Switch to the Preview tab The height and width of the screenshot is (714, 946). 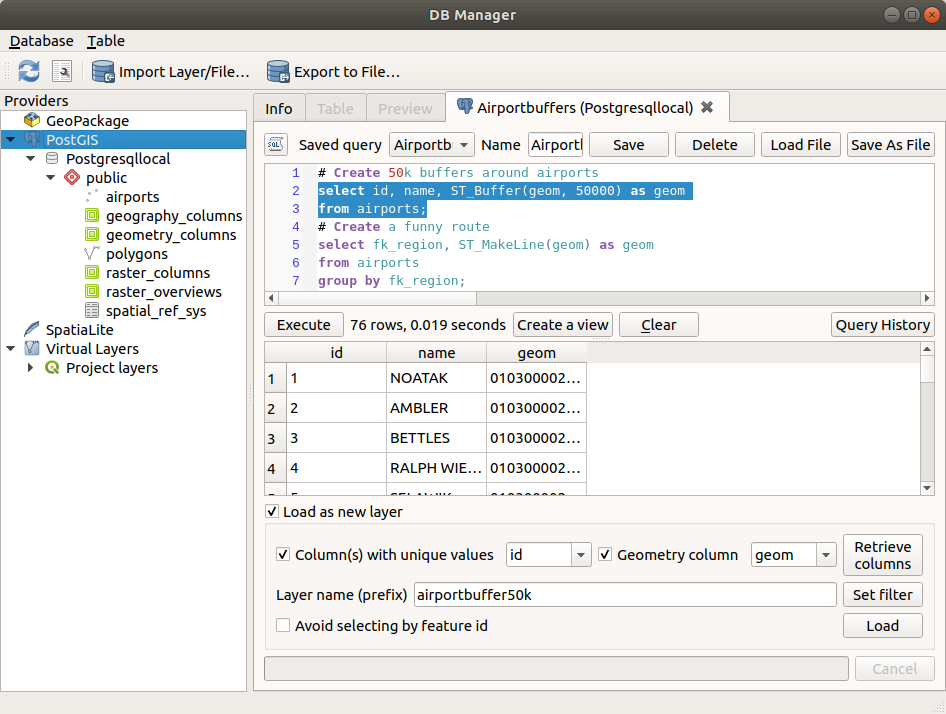[x=405, y=107]
